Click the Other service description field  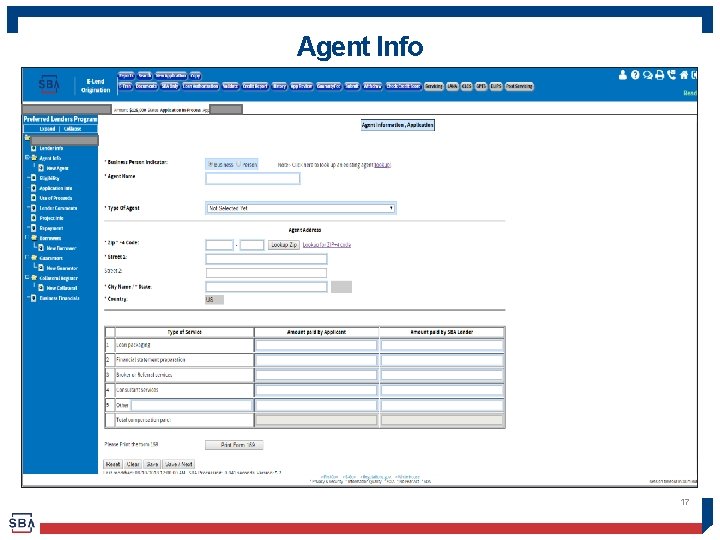click(x=191, y=405)
